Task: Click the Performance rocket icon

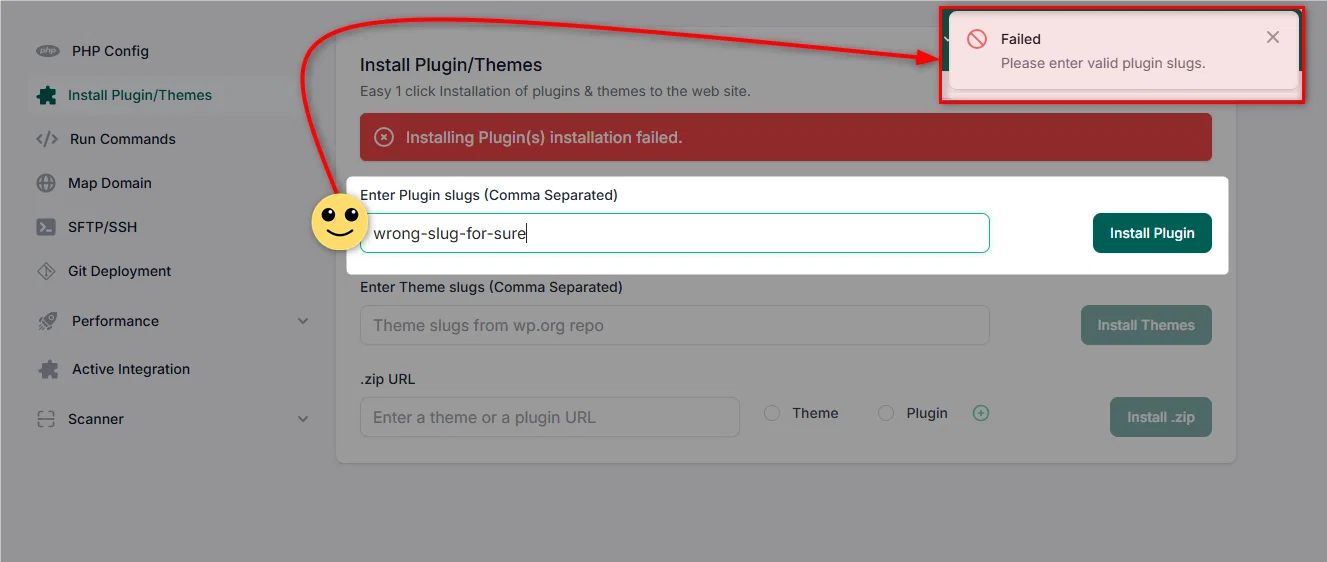Action: pyautogui.click(x=47, y=321)
